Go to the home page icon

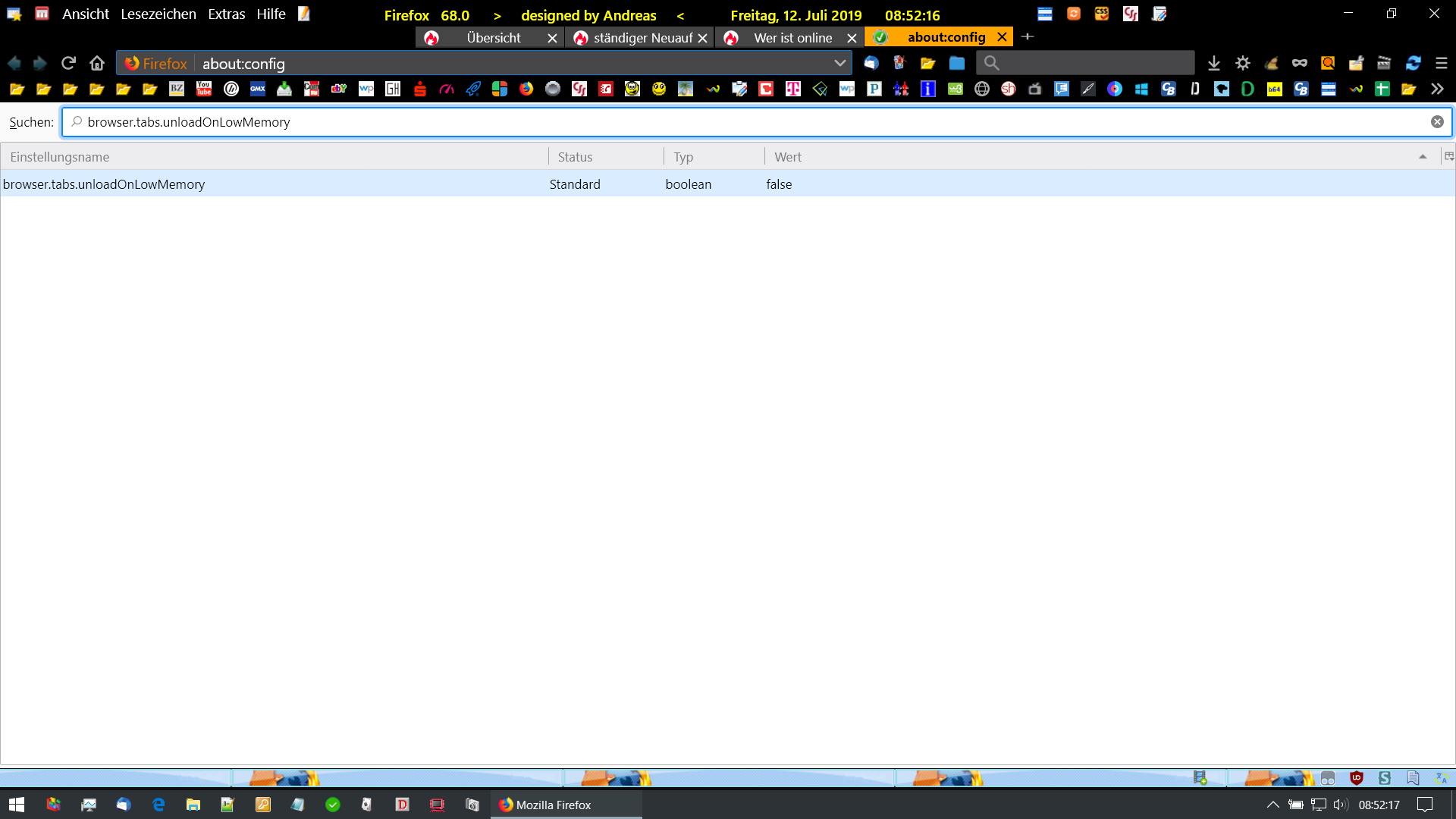[97, 64]
